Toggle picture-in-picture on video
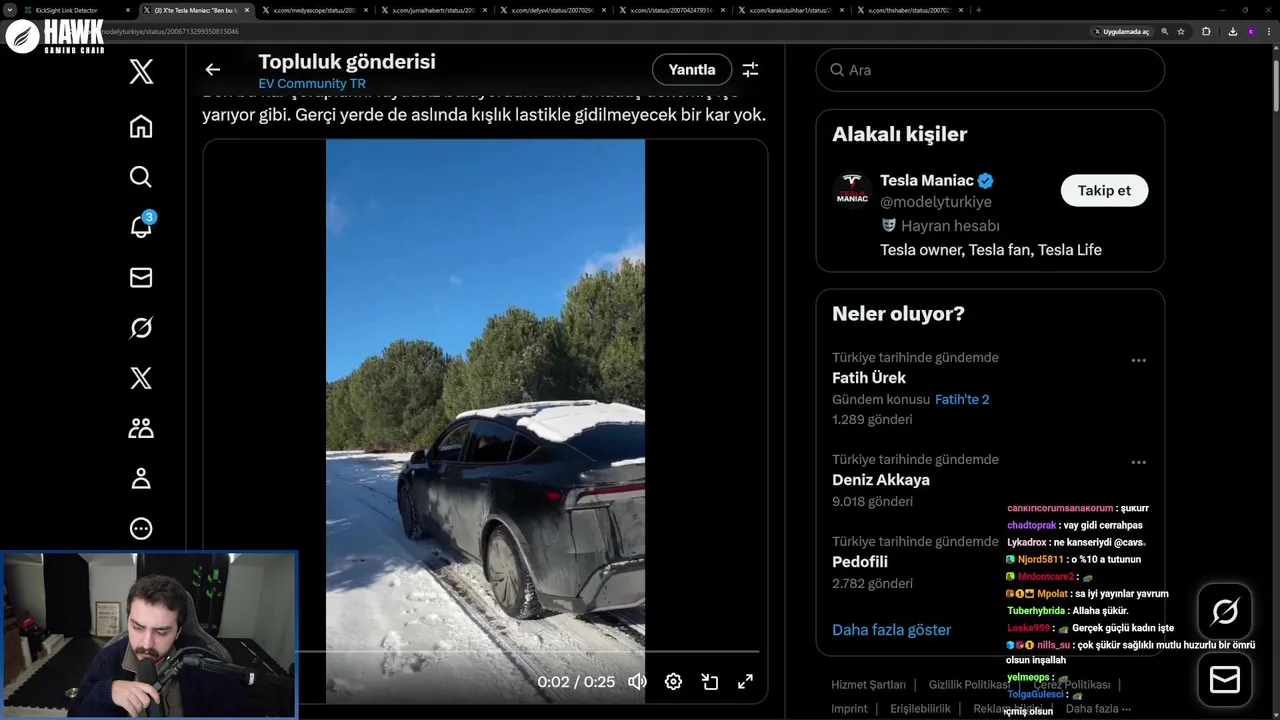This screenshot has height=720, width=1280. [x=709, y=681]
